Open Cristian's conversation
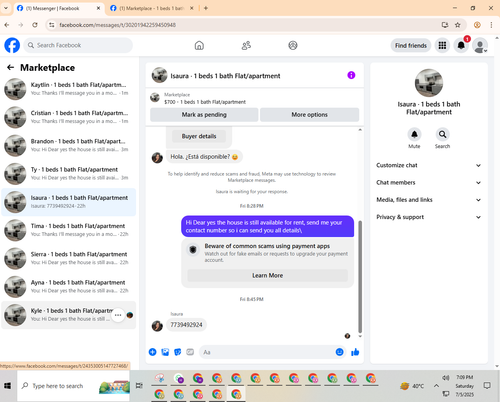Image resolution: width=500 pixels, height=402 pixels. tap(69, 117)
